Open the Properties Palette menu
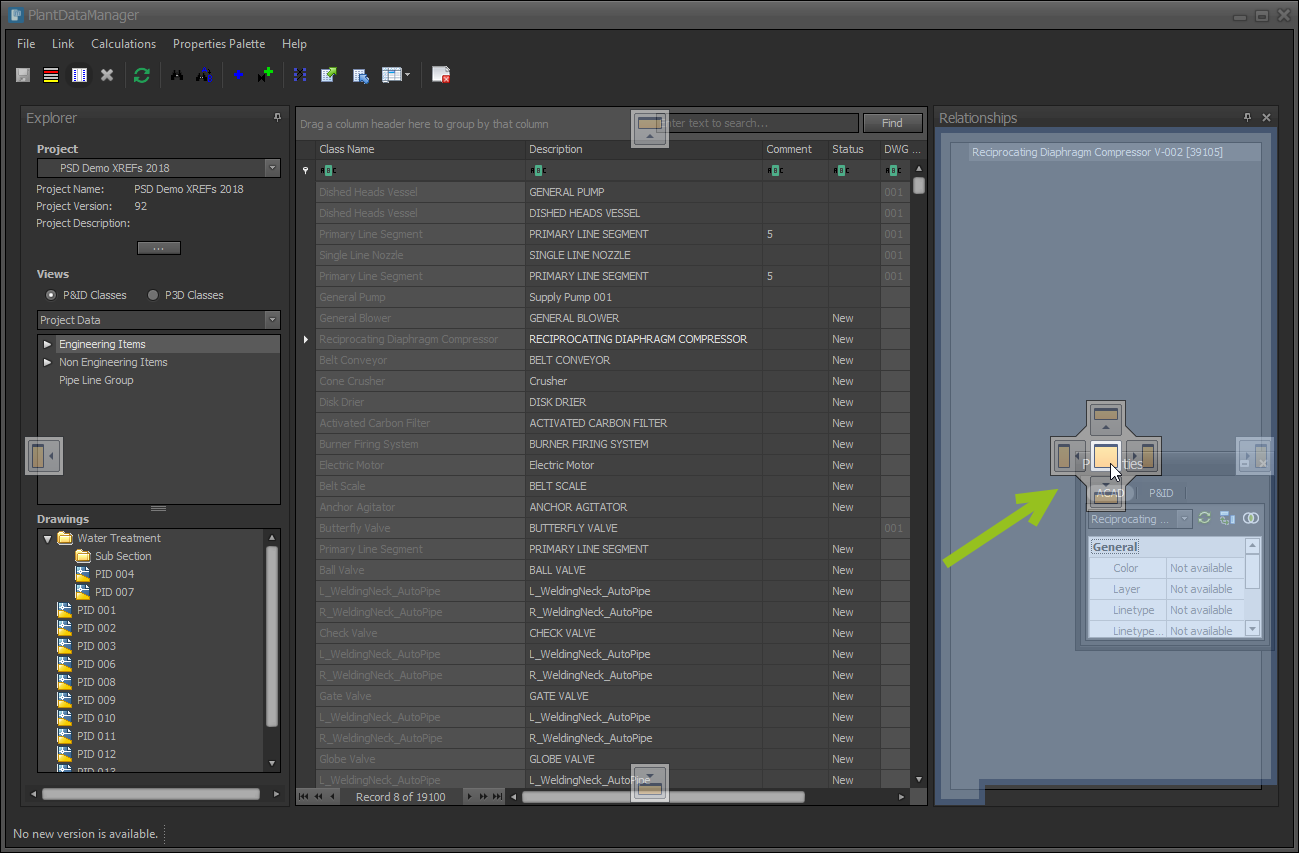Viewport: 1299px width, 853px height. pyautogui.click(x=219, y=44)
